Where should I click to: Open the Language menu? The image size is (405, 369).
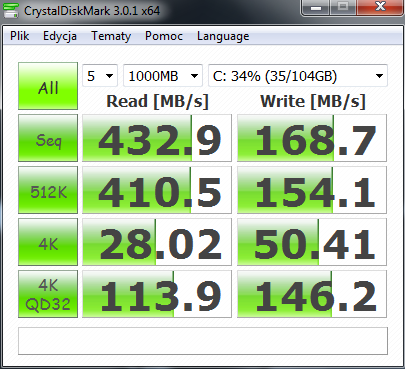coord(223,36)
